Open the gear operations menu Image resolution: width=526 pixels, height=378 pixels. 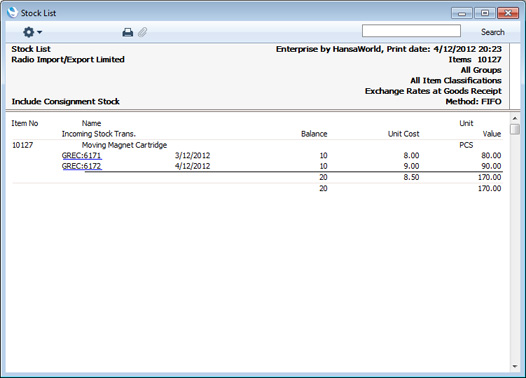click(32, 32)
